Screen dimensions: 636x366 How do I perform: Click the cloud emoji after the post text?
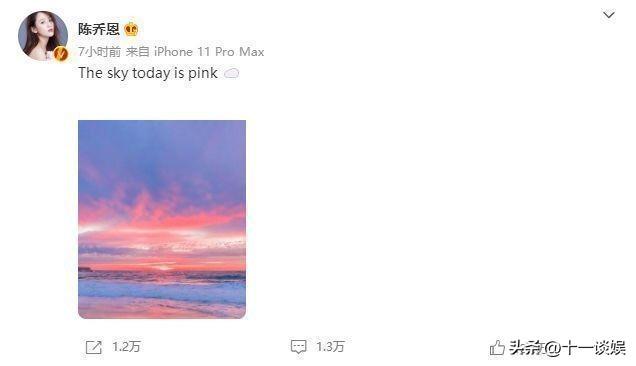231,74
